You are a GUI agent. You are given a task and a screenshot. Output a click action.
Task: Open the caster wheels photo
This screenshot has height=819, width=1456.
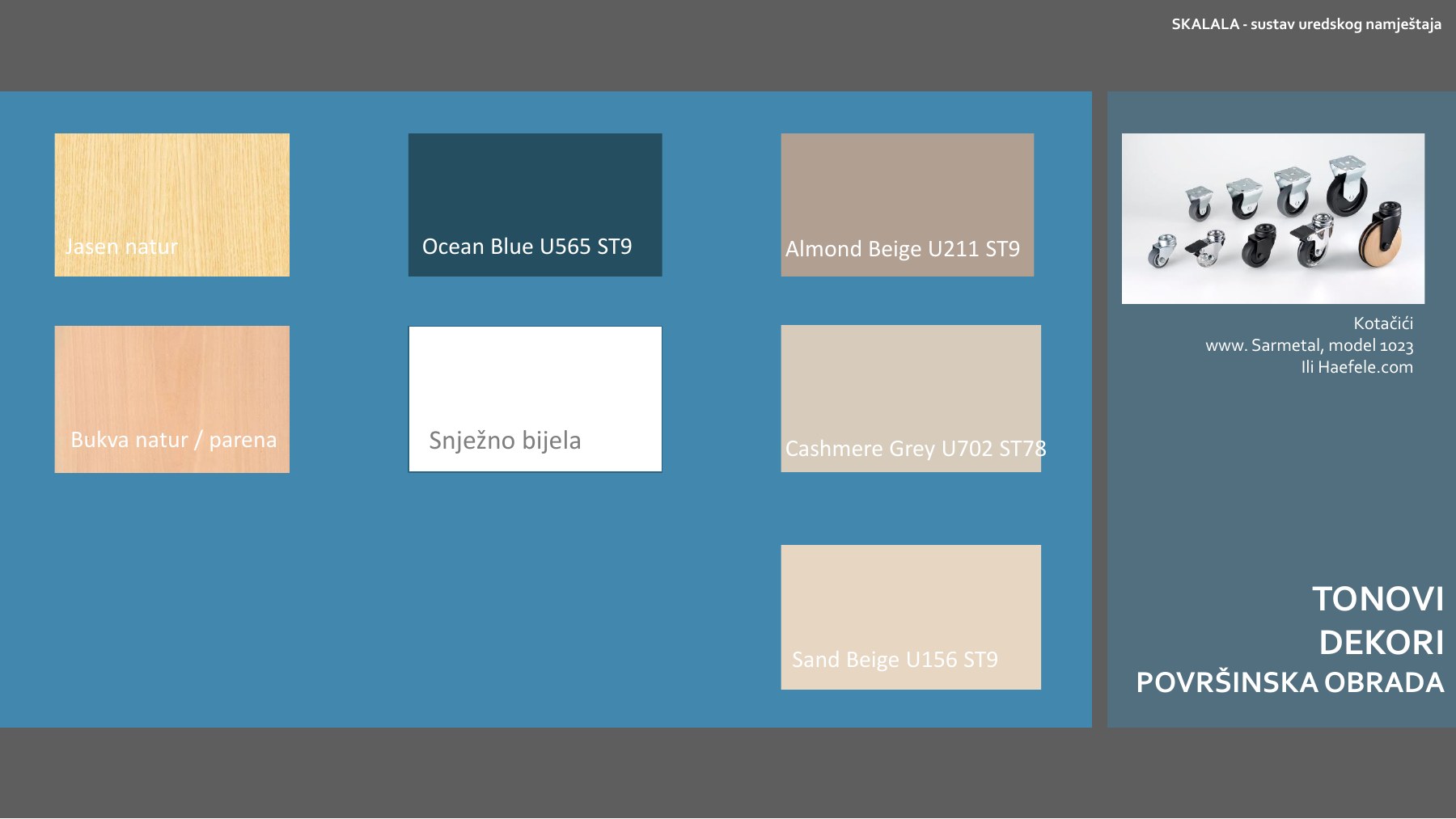1272,218
